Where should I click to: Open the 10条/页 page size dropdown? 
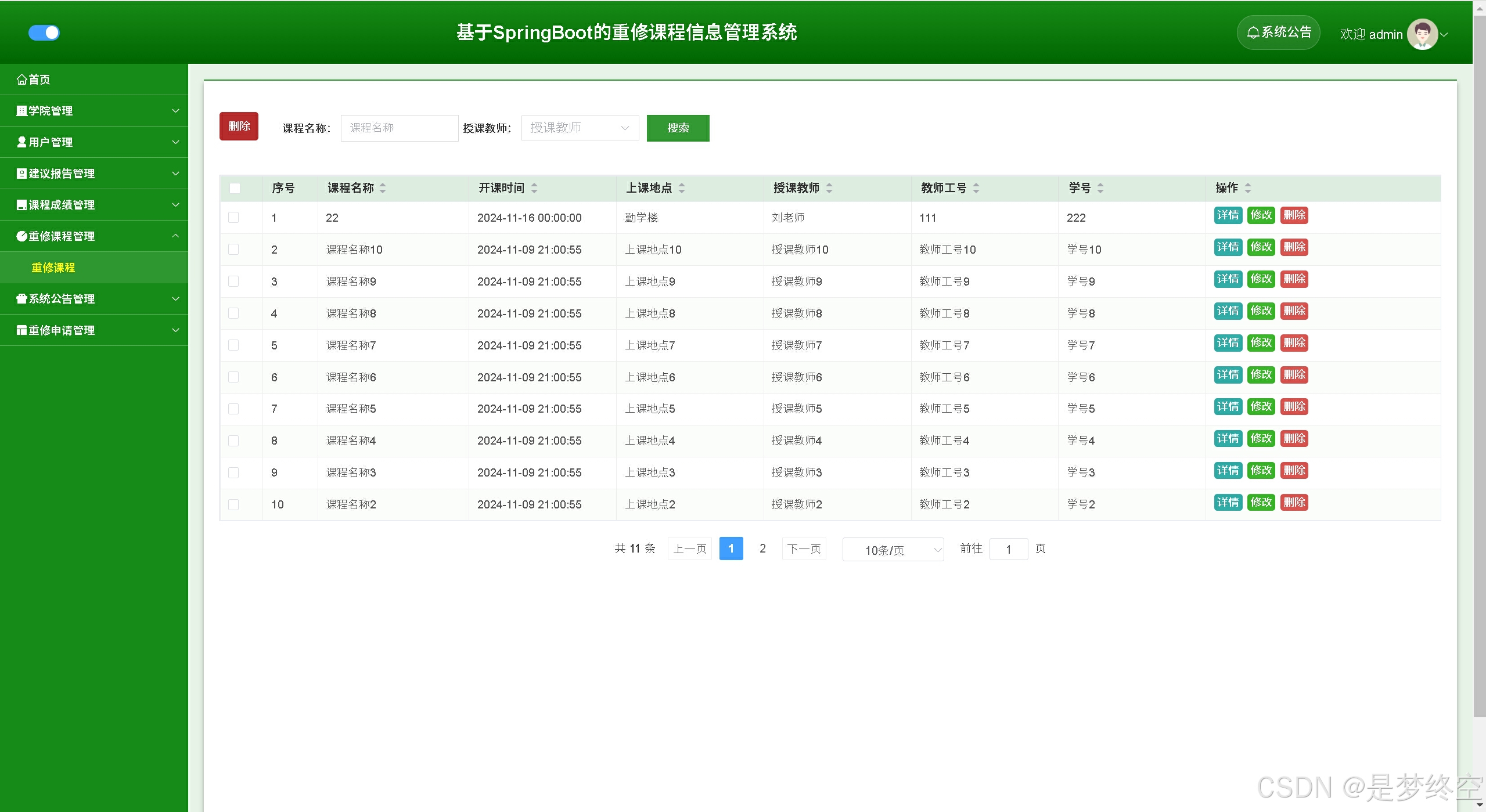(893, 550)
